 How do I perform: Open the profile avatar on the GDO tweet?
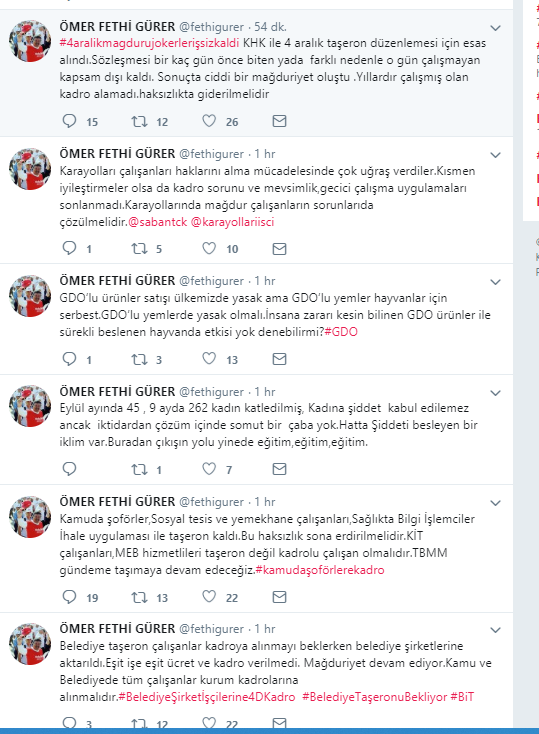coord(30,296)
